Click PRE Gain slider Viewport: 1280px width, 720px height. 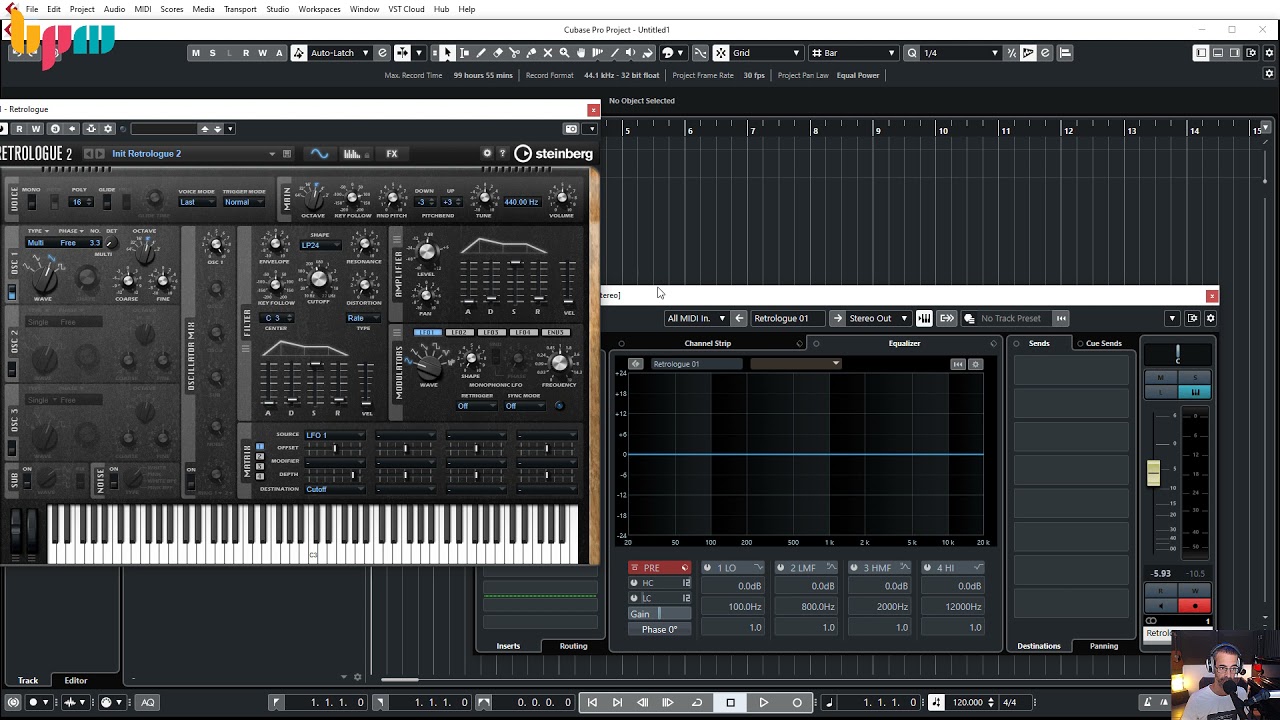660,614
